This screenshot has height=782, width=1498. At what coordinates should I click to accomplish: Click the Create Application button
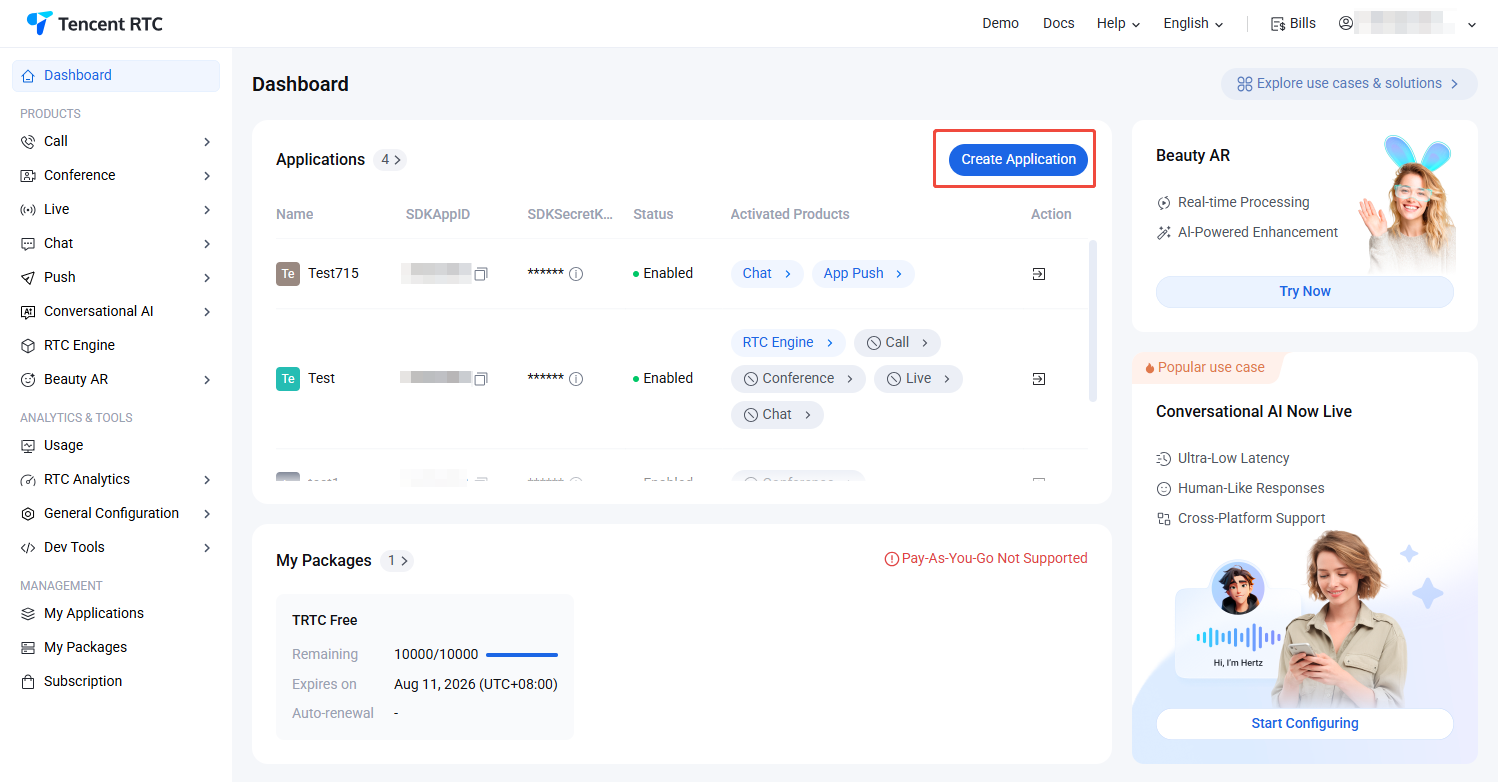1018,159
